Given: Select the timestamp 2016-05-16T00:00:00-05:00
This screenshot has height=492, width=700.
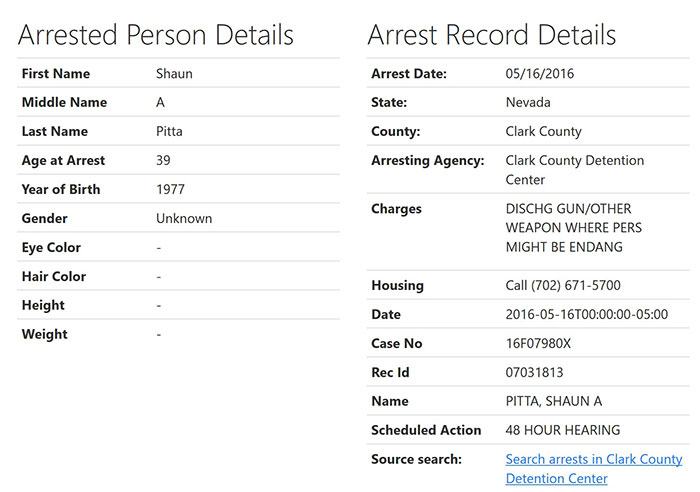Looking at the screenshot, I should 586,315.
